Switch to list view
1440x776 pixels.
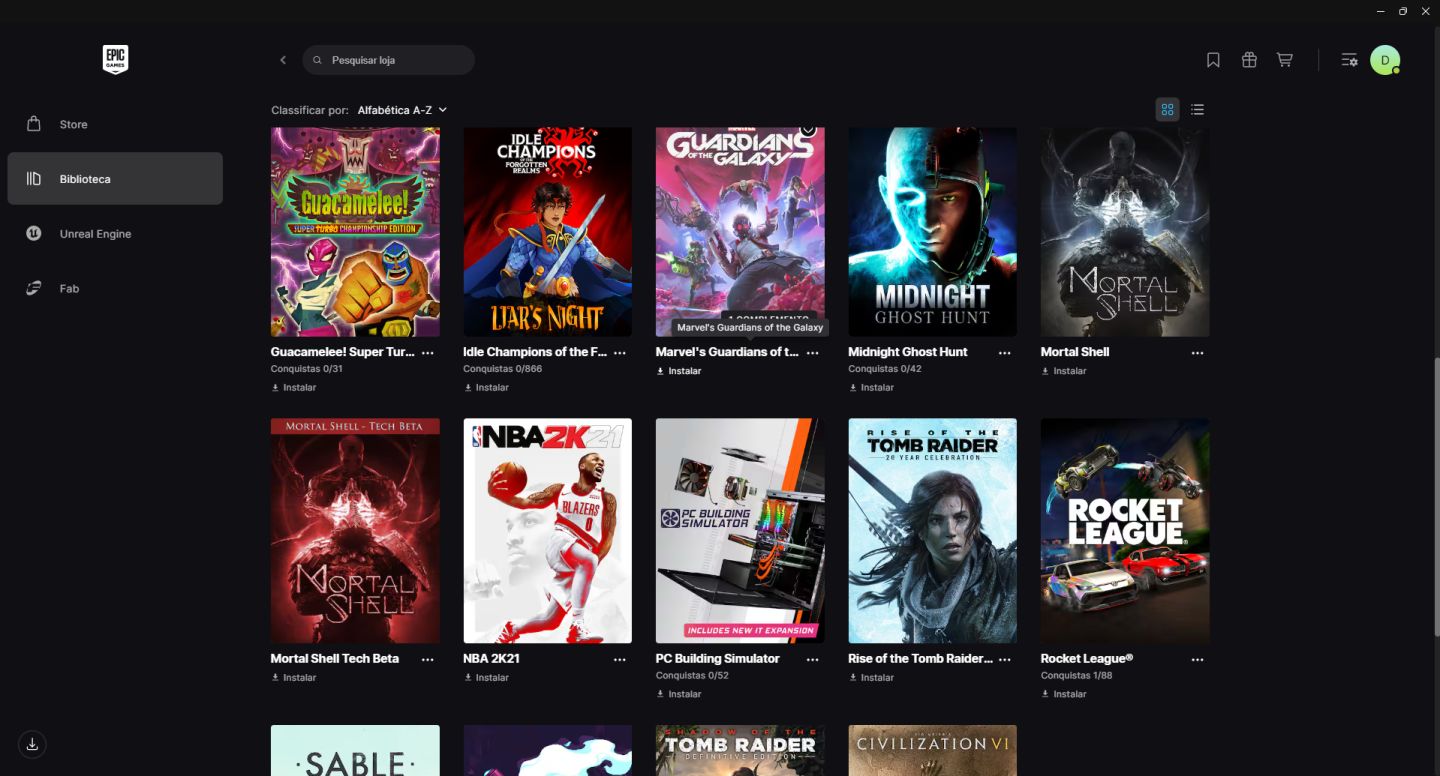click(x=1197, y=109)
